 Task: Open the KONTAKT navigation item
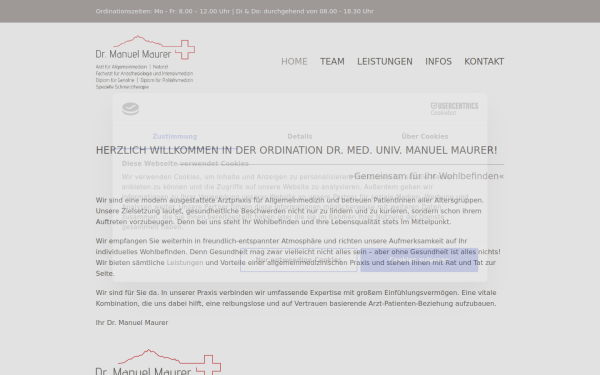484,62
